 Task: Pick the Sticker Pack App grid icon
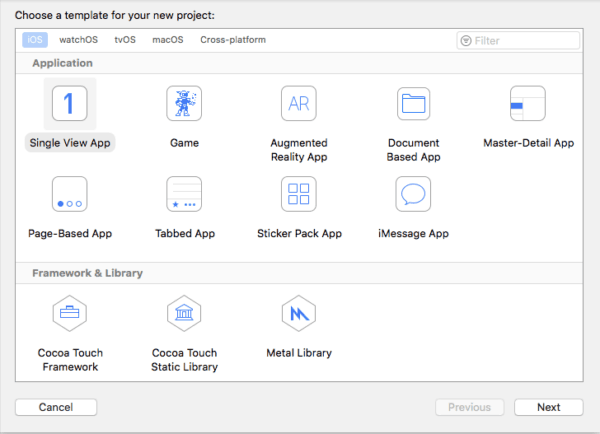click(x=299, y=194)
